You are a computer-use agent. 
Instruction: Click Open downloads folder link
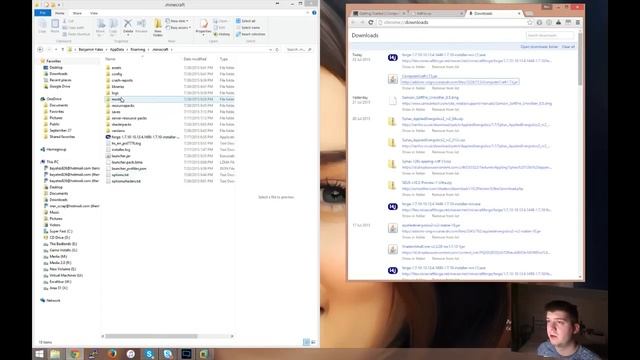pos(539,47)
